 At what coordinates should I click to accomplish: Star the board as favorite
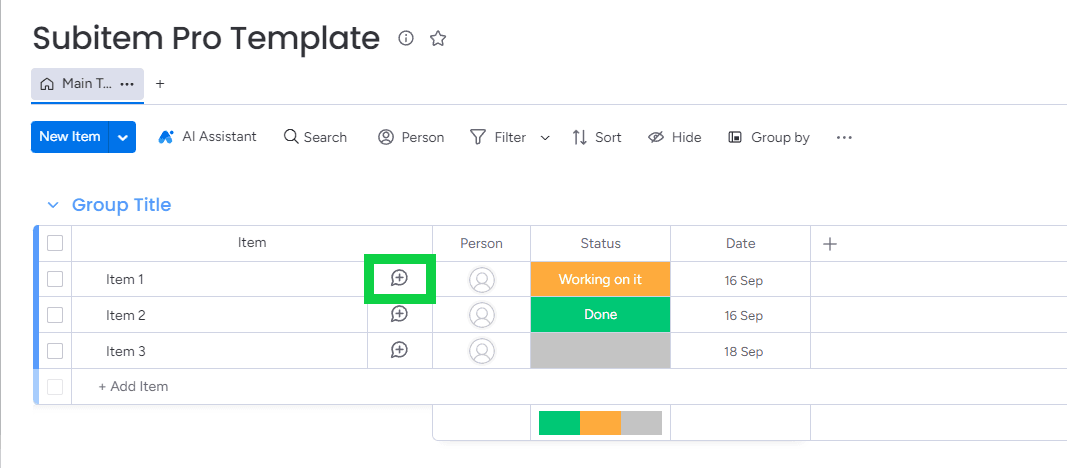pyautogui.click(x=437, y=38)
